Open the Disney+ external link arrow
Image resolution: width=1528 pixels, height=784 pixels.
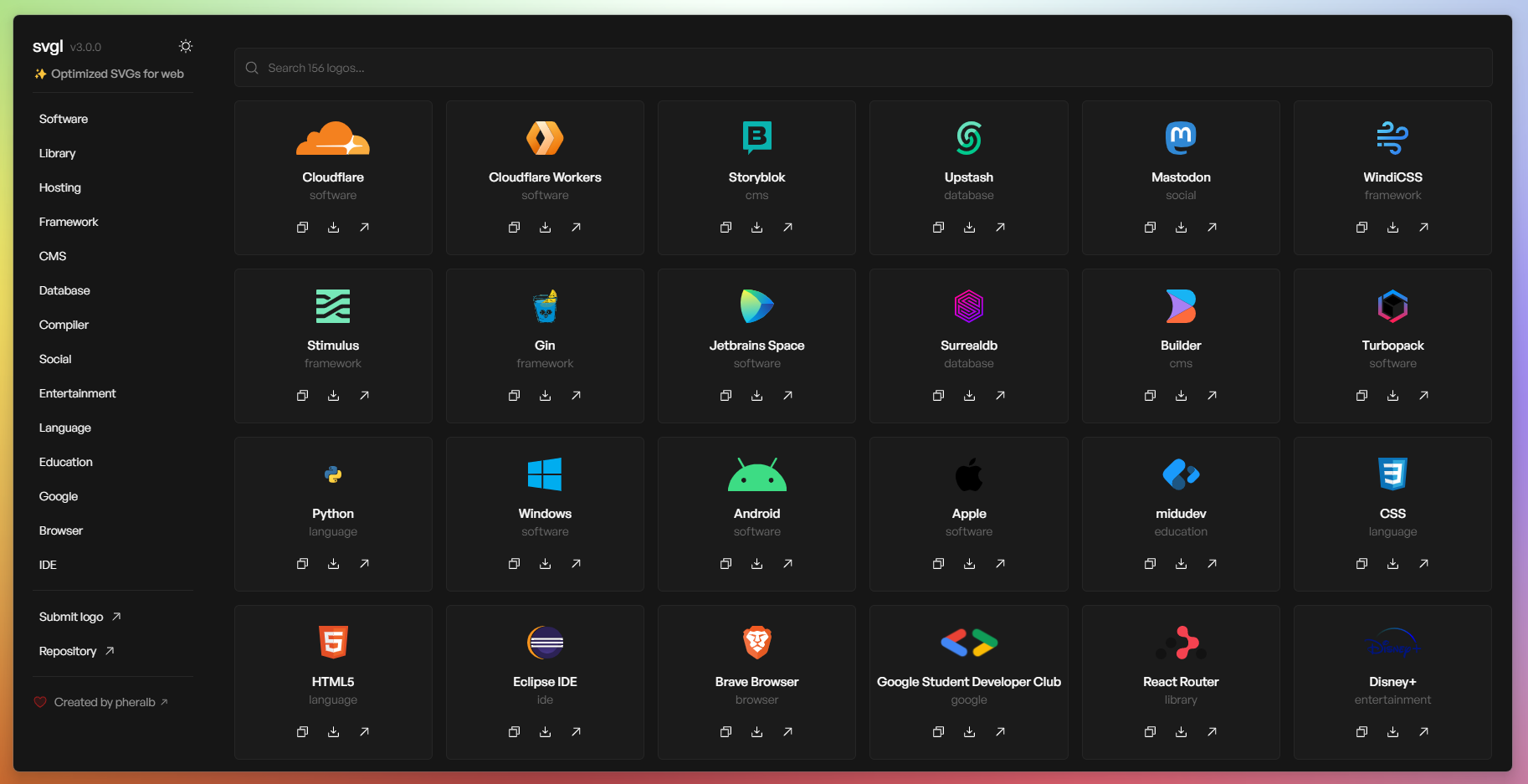pyautogui.click(x=1423, y=732)
